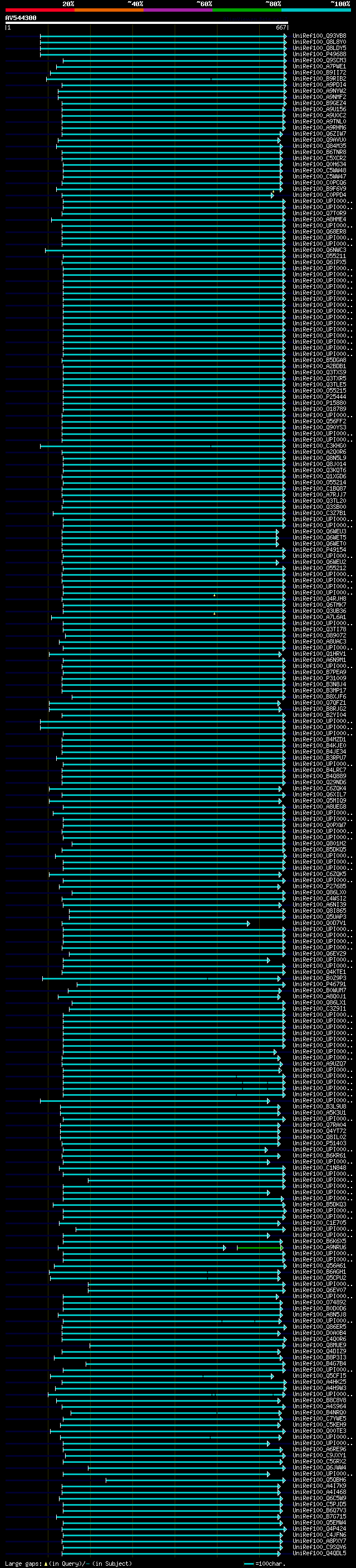The height and width of the screenshot is (1568, 356).
Task: Select hit label UniRef100_P25444
Action: click(319, 397)
